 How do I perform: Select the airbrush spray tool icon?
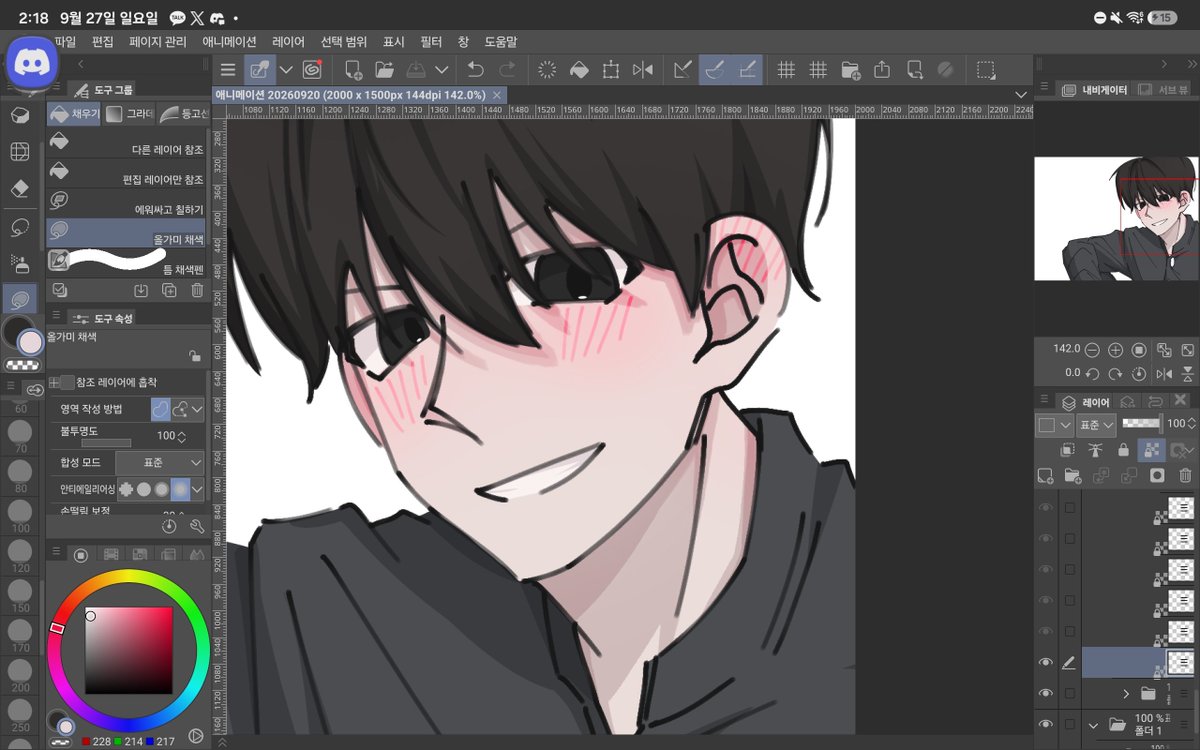[19, 263]
